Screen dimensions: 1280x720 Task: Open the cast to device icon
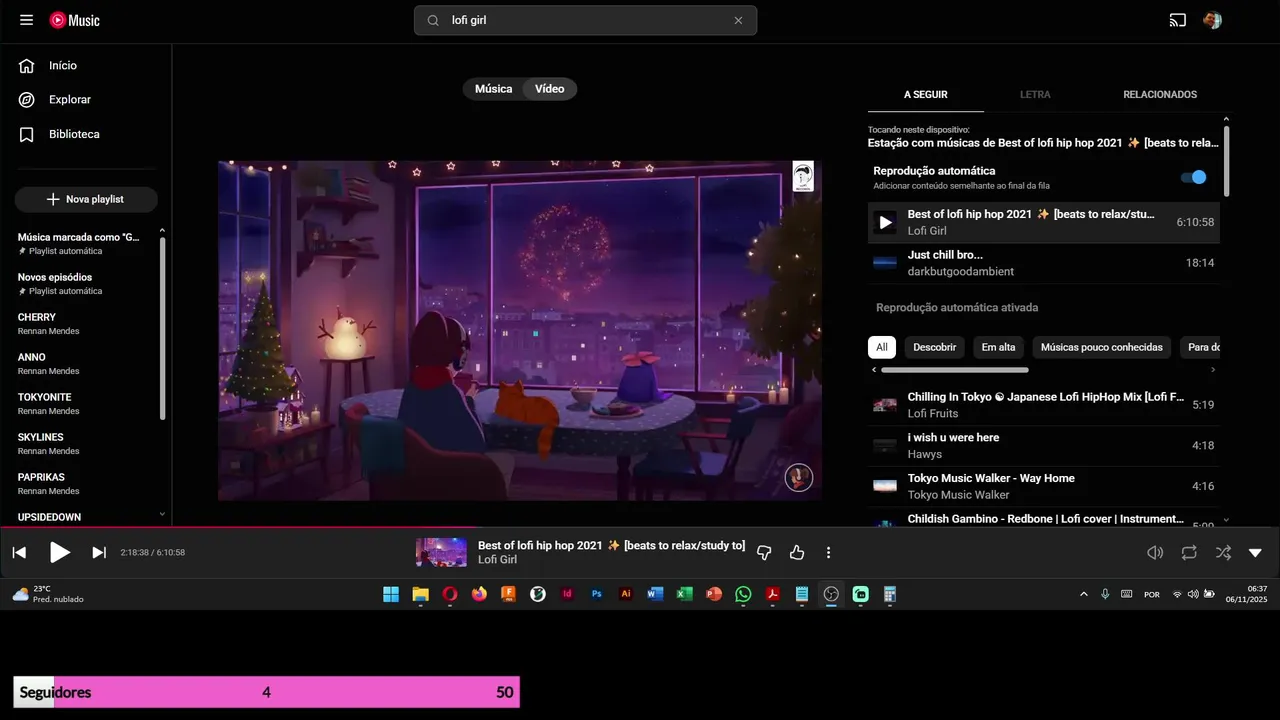[x=1178, y=20]
